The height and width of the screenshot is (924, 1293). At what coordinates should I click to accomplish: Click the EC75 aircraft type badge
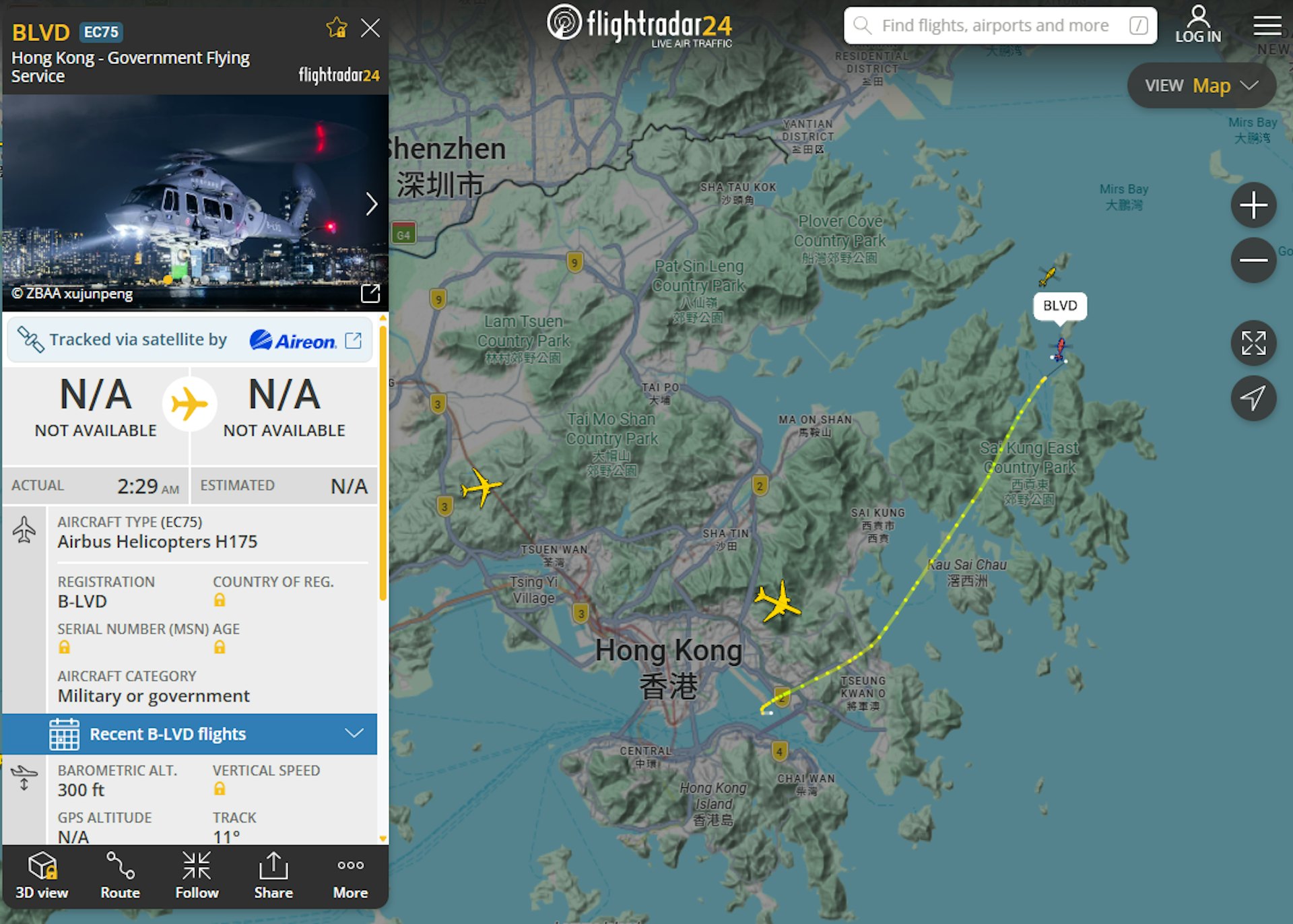(101, 32)
